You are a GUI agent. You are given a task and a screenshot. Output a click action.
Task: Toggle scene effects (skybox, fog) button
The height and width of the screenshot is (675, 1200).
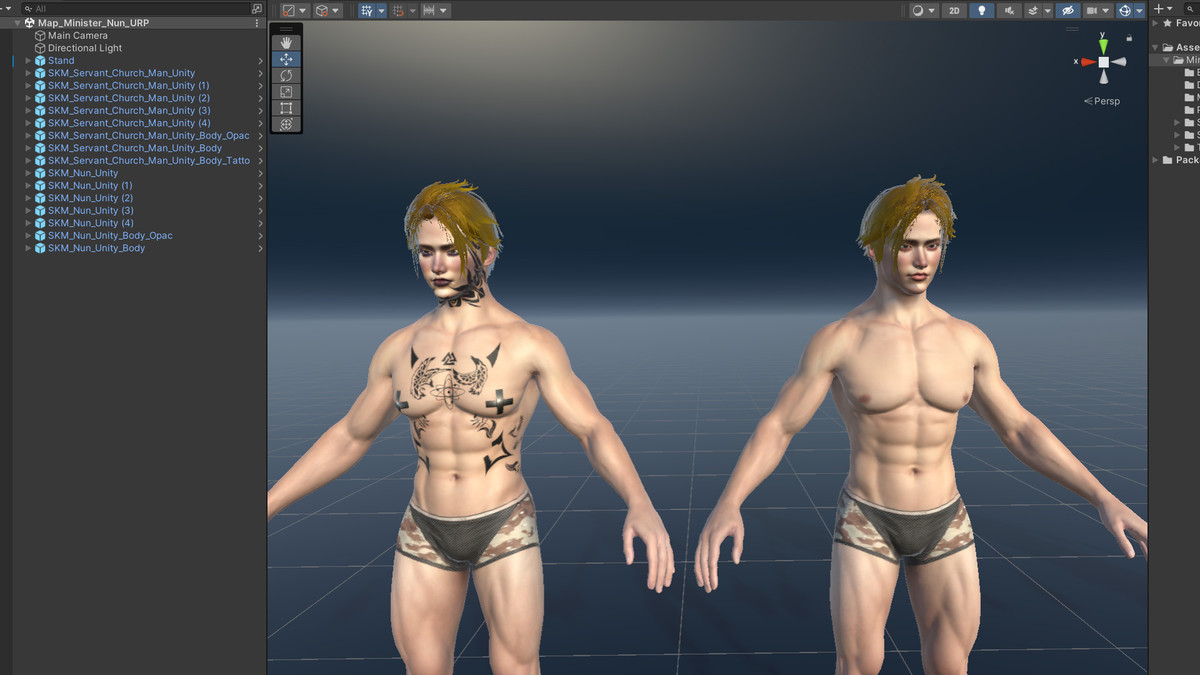(1033, 10)
